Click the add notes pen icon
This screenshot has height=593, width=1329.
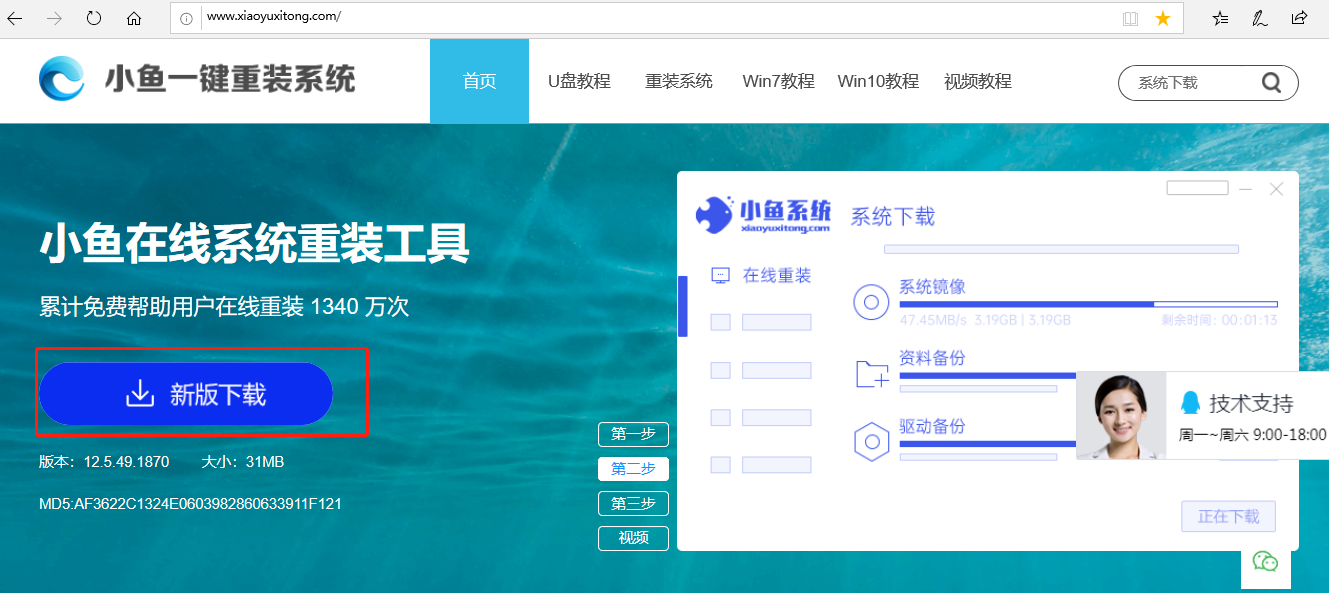(x=1260, y=18)
